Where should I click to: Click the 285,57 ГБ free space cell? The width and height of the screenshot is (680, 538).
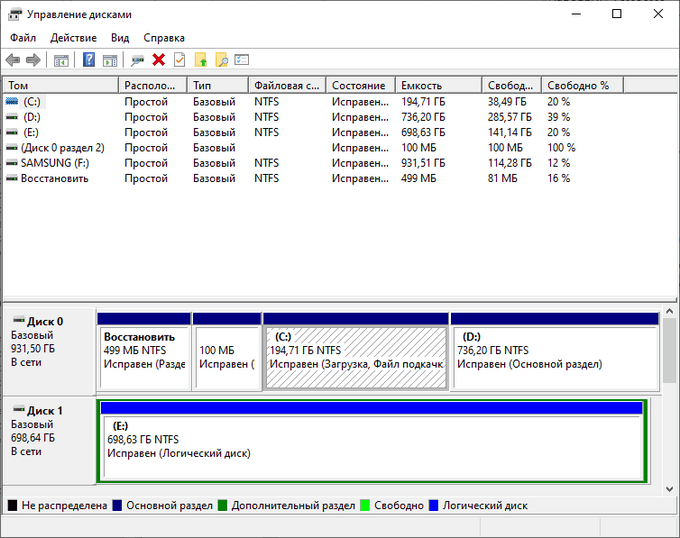point(510,117)
